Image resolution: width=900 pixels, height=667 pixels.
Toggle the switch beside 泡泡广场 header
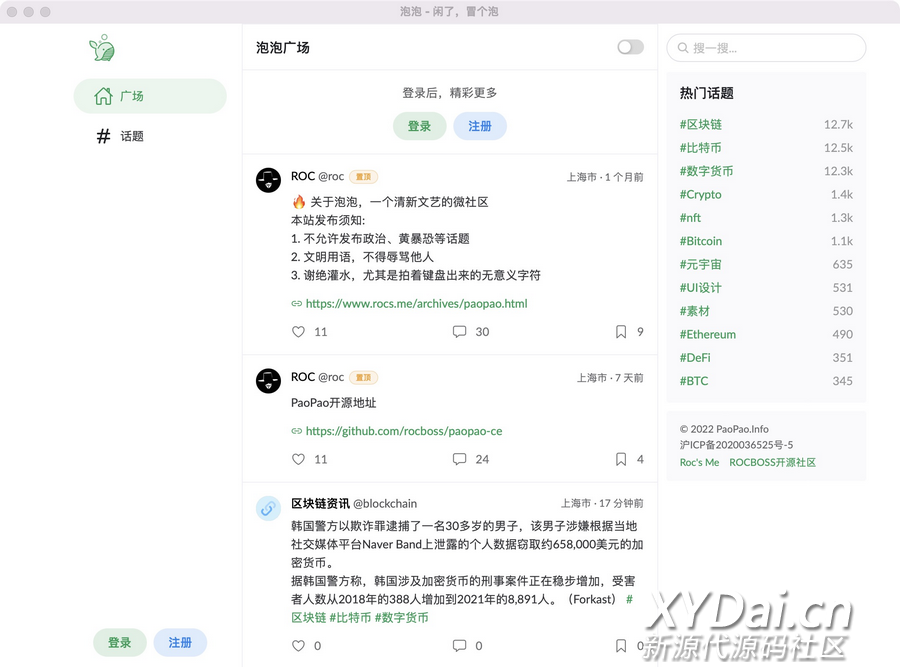(x=630, y=47)
